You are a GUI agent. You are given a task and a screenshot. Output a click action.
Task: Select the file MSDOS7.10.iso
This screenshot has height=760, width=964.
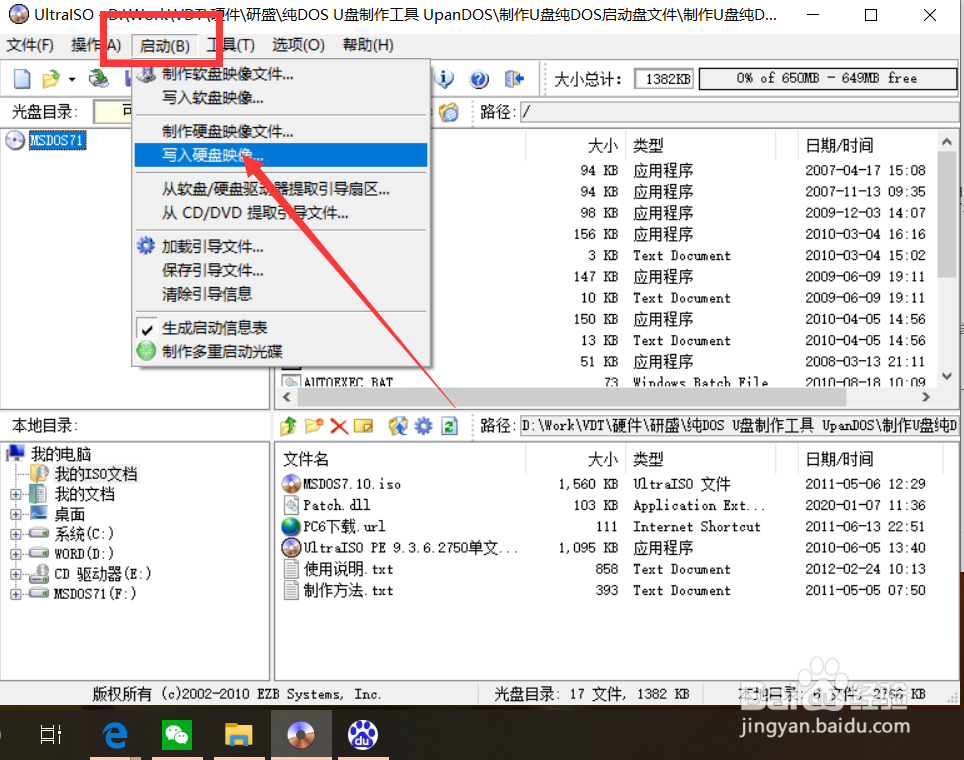click(x=352, y=484)
